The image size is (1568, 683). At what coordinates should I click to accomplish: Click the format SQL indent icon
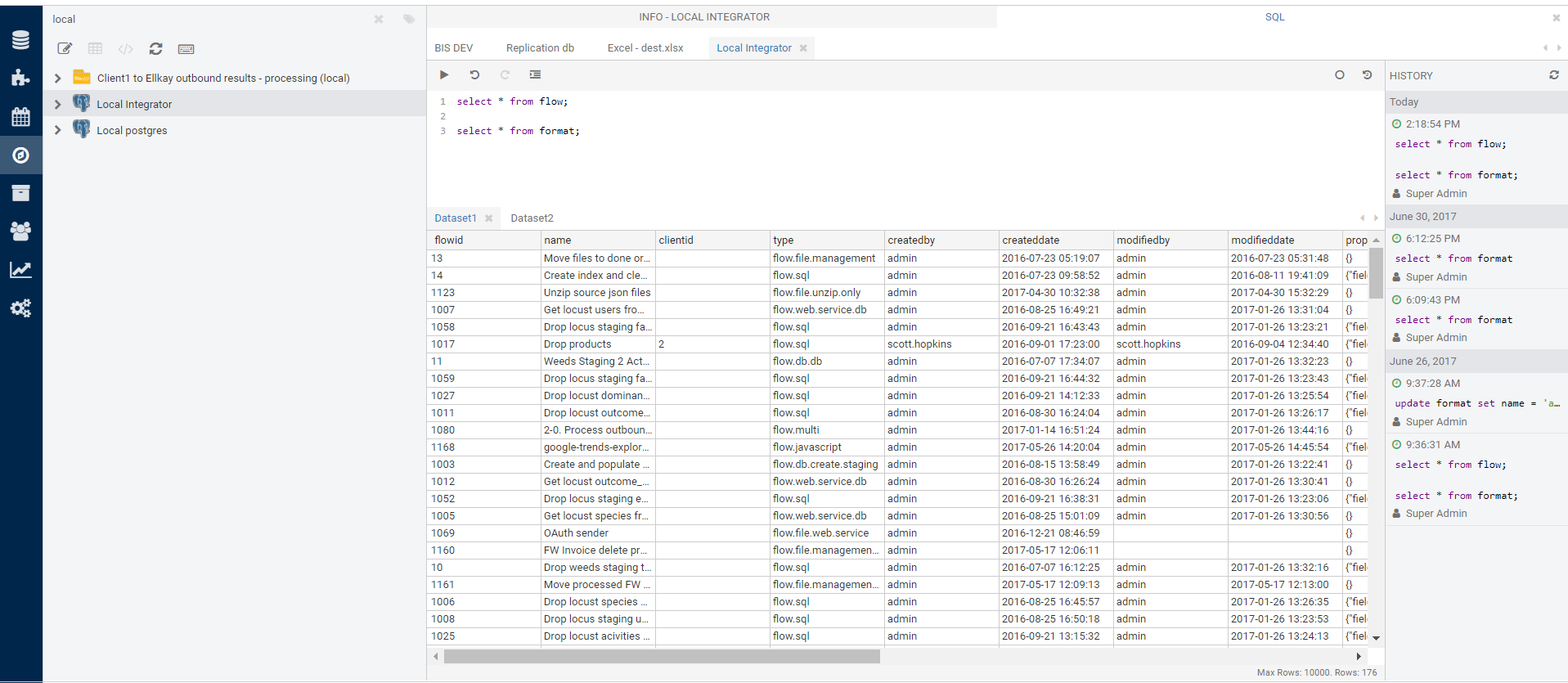tap(535, 74)
